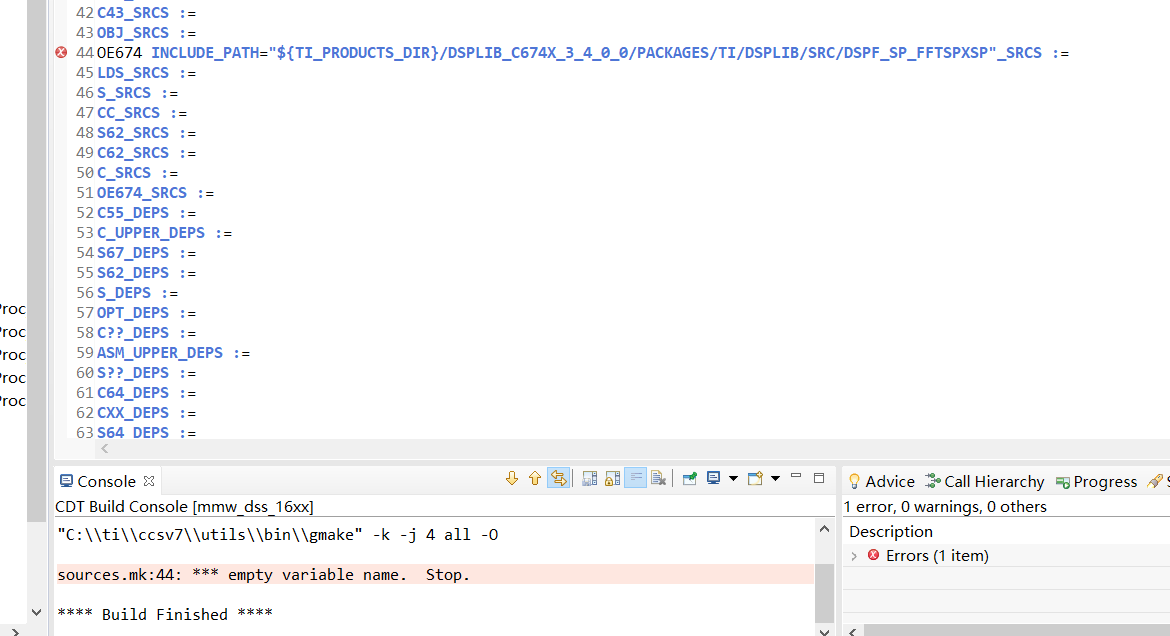This screenshot has height=636, width=1170.
Task: Click the gmake command line in console
Action: coord(278,534)
